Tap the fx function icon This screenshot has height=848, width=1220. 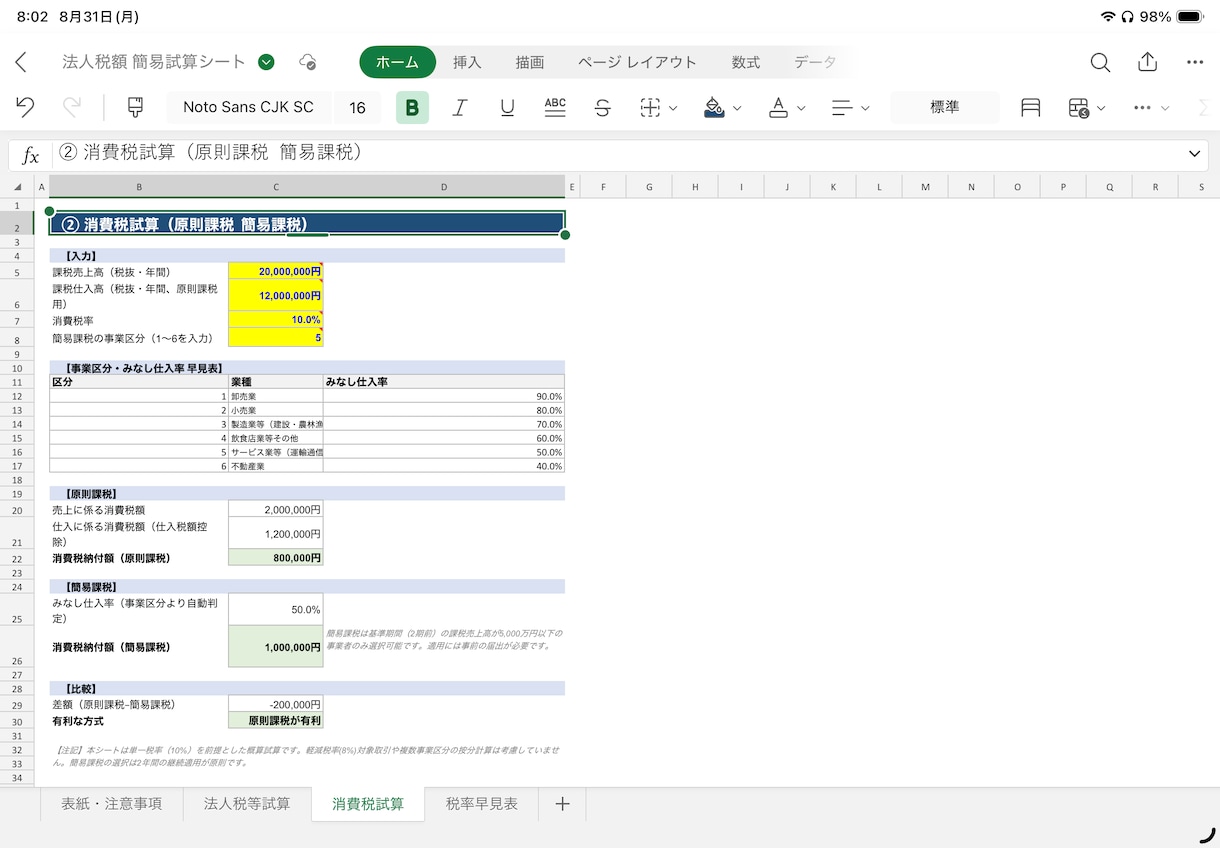coord(31,155)
